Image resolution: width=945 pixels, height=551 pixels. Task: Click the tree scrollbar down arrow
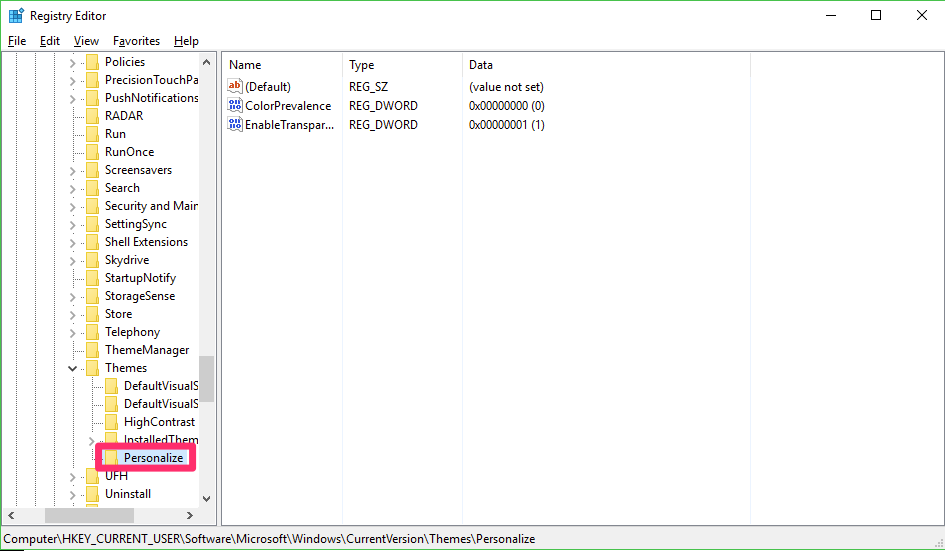(206, 497)
